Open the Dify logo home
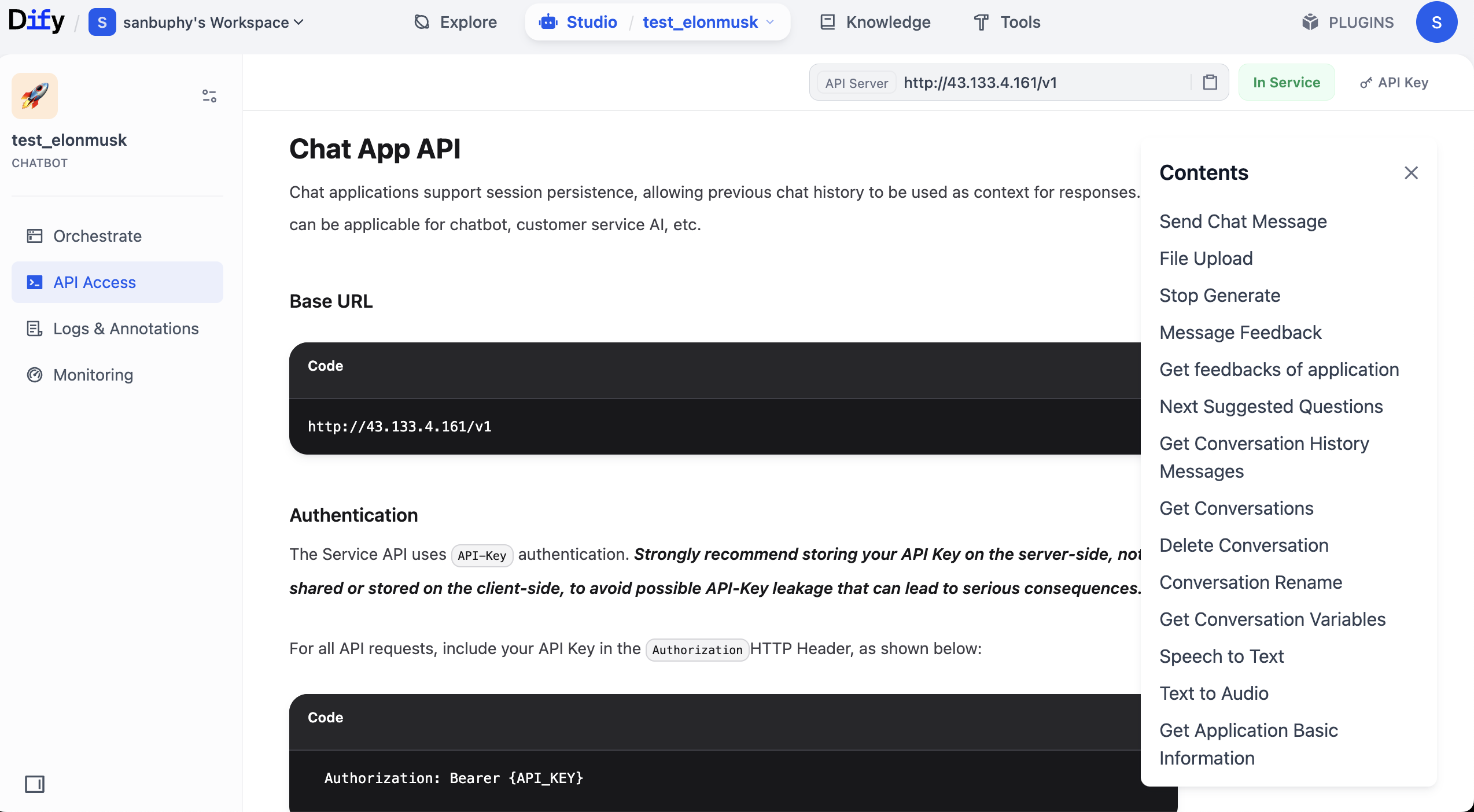The width and height of the screenshot is (1474, 812). 36,21
